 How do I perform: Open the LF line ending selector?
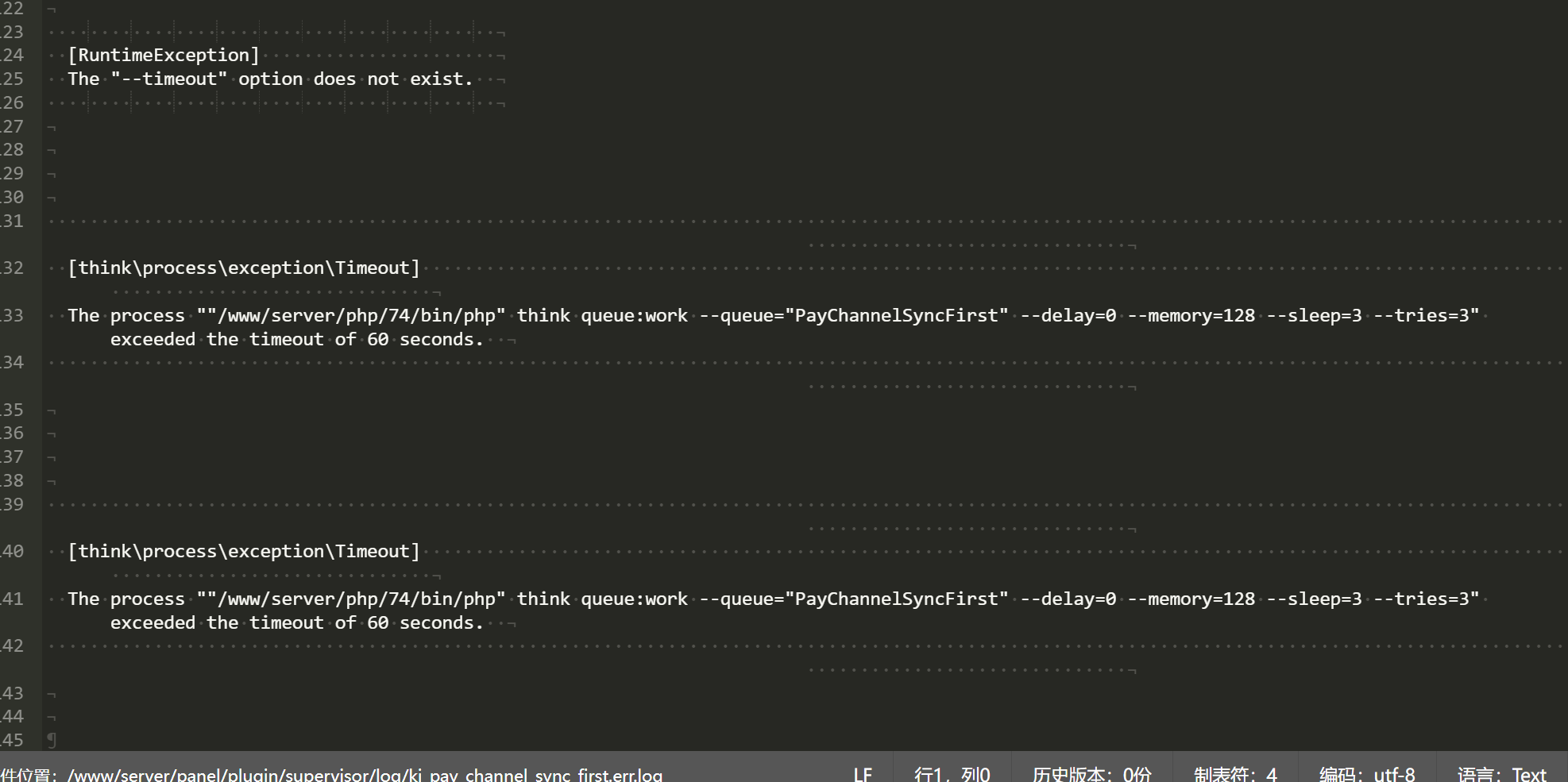863,774
